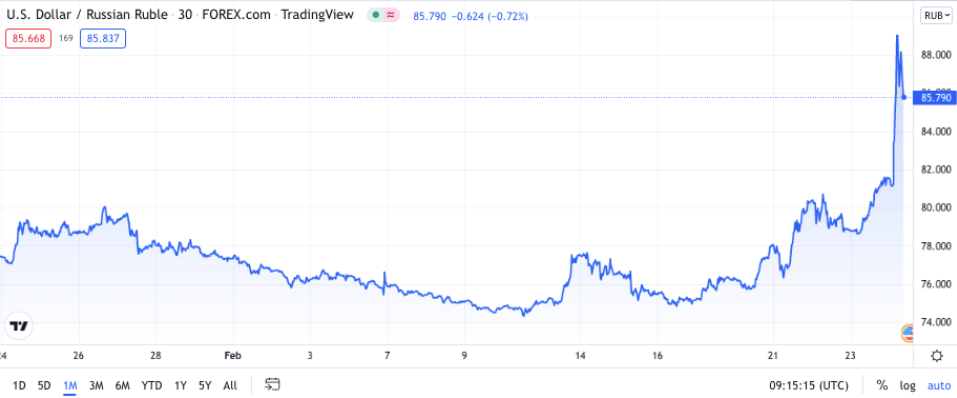The image size is (957, 398).
Task: Open the RUB currency dropdown
Action: (937, 16)
